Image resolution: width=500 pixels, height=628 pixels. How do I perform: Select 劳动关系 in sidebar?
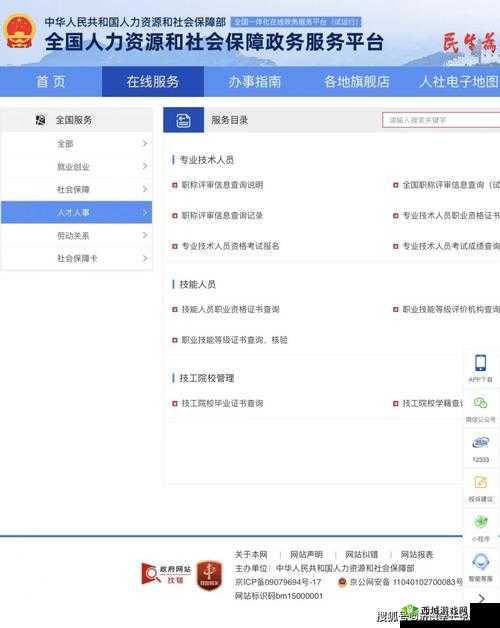[x=77, y=235]
